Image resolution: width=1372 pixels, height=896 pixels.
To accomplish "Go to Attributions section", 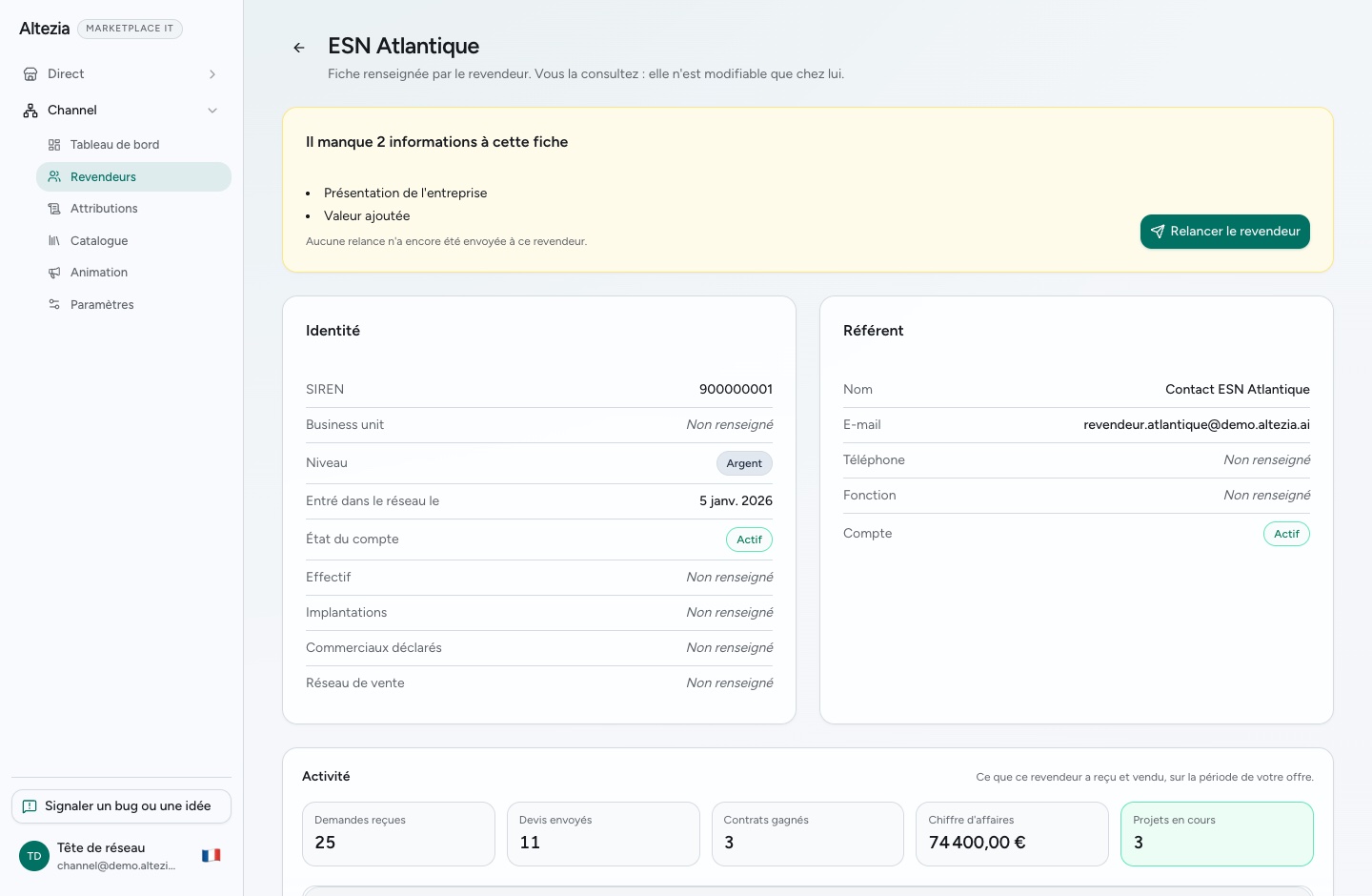I will click(x=133, y=209).
